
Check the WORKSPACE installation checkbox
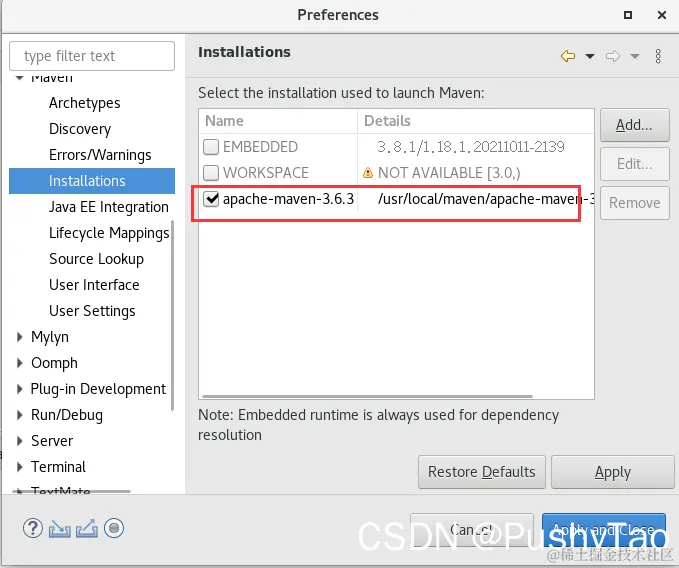click(x=211, y=173)
